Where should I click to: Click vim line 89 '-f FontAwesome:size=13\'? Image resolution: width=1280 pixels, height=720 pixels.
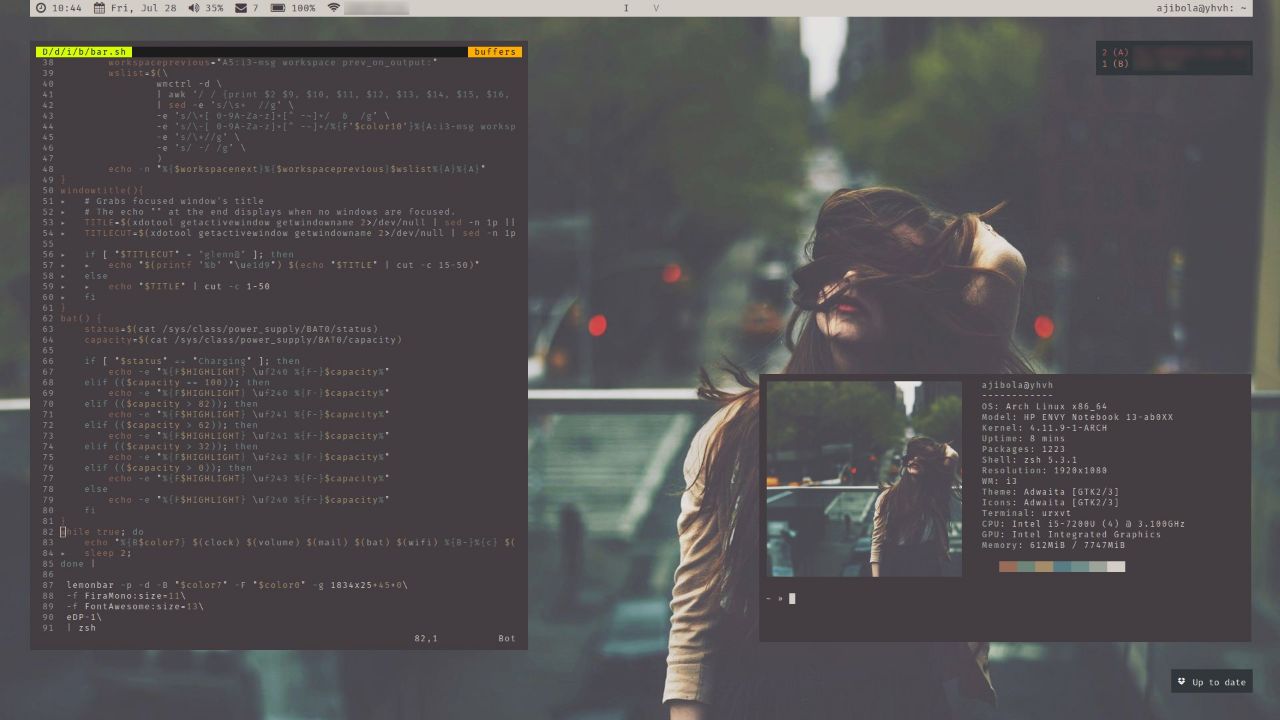pyautogui.click(x=135, y=606)
